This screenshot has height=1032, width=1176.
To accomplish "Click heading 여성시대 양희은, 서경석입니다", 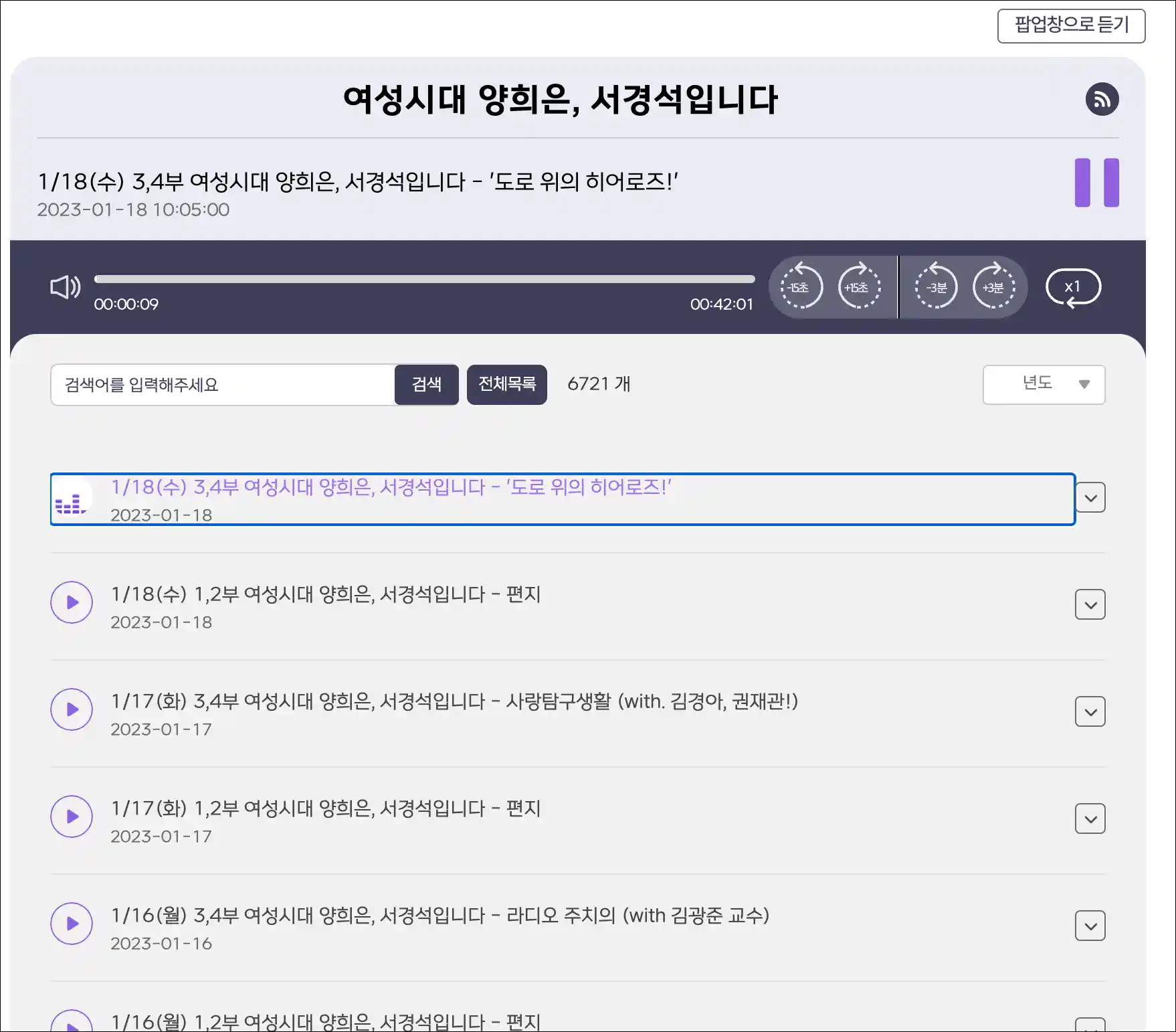I will [x=561, y=100].
